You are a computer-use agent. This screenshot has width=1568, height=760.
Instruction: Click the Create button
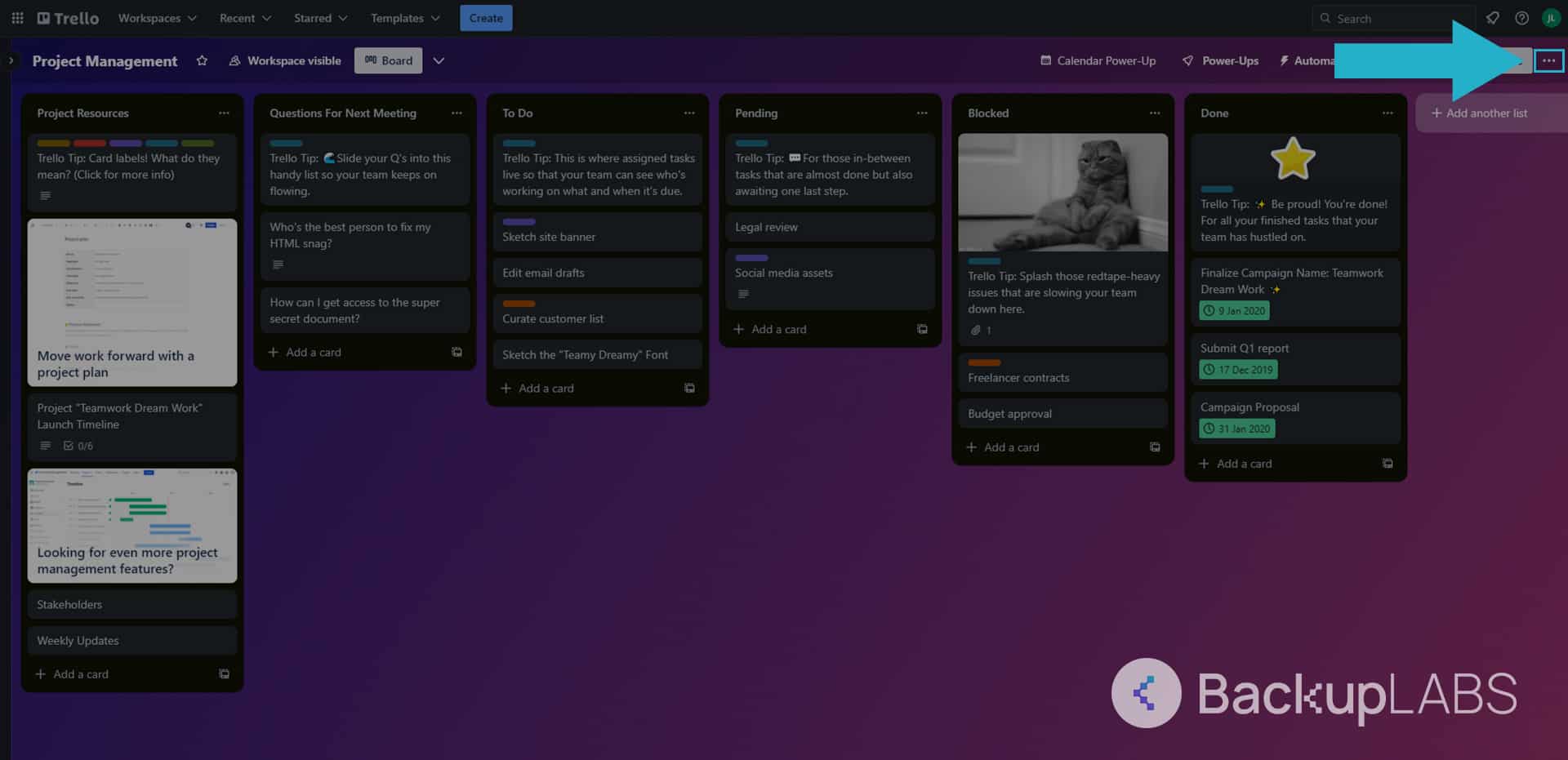[486, 18]
